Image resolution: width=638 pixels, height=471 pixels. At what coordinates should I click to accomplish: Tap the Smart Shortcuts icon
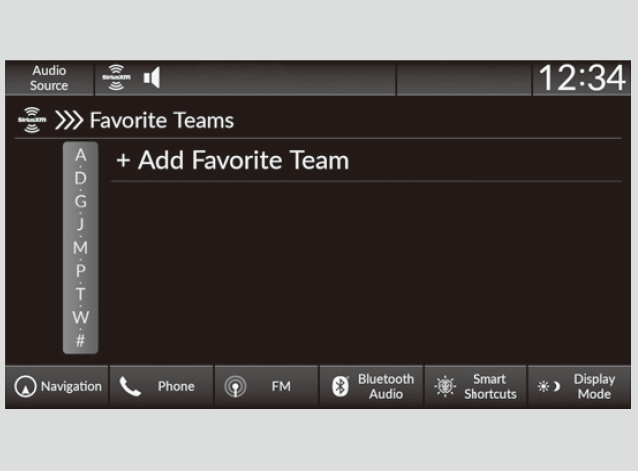point(445,387)
